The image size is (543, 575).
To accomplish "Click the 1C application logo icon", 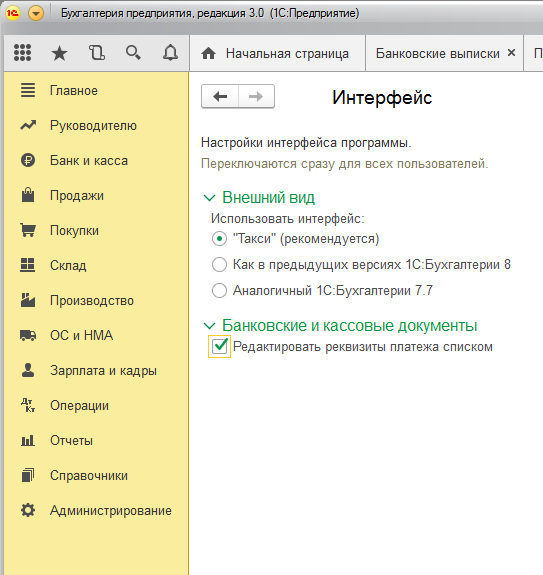I will tap(13, 14).
